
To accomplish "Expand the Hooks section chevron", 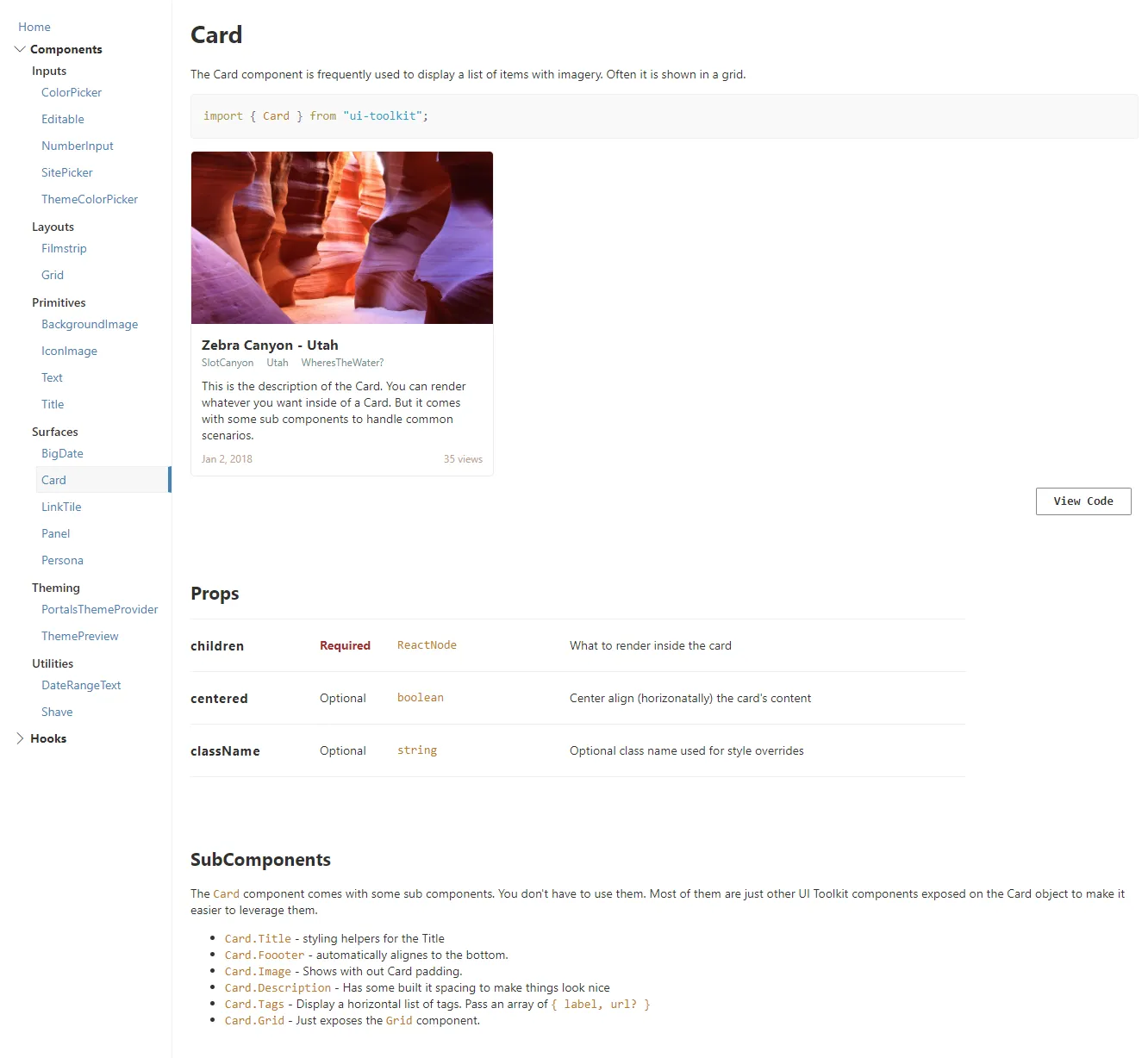I will tap(20, 738).
